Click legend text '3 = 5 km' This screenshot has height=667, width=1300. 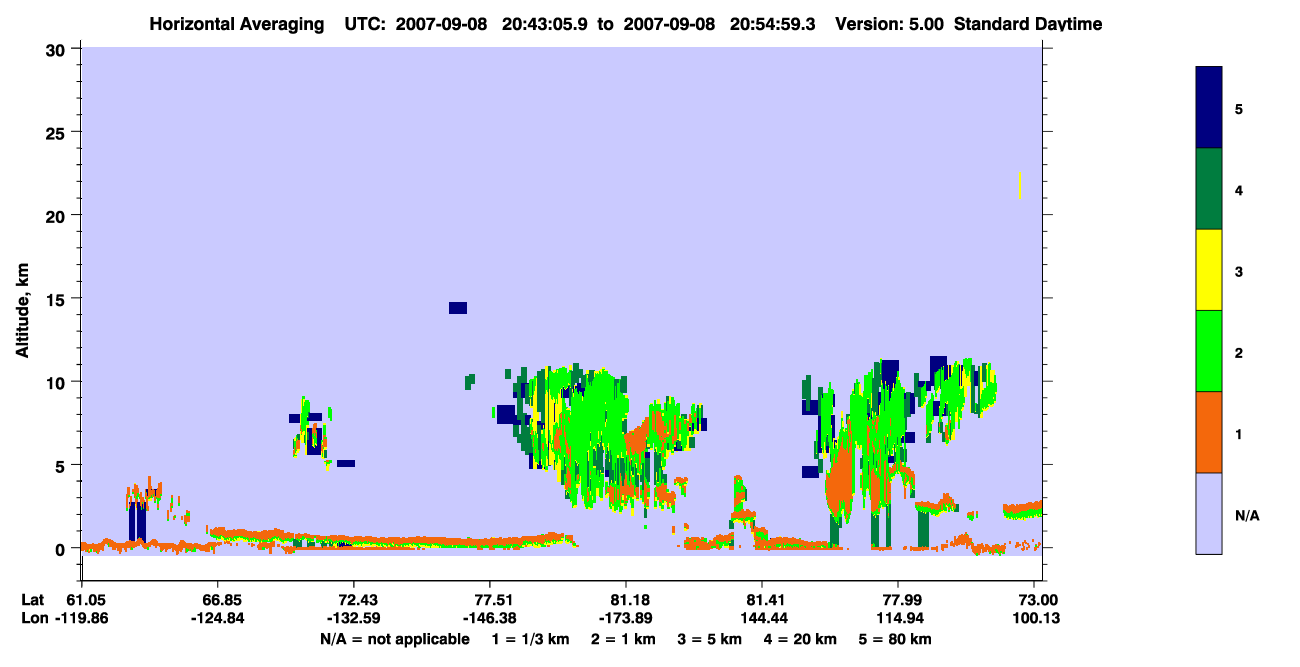(x=710, y=639)
